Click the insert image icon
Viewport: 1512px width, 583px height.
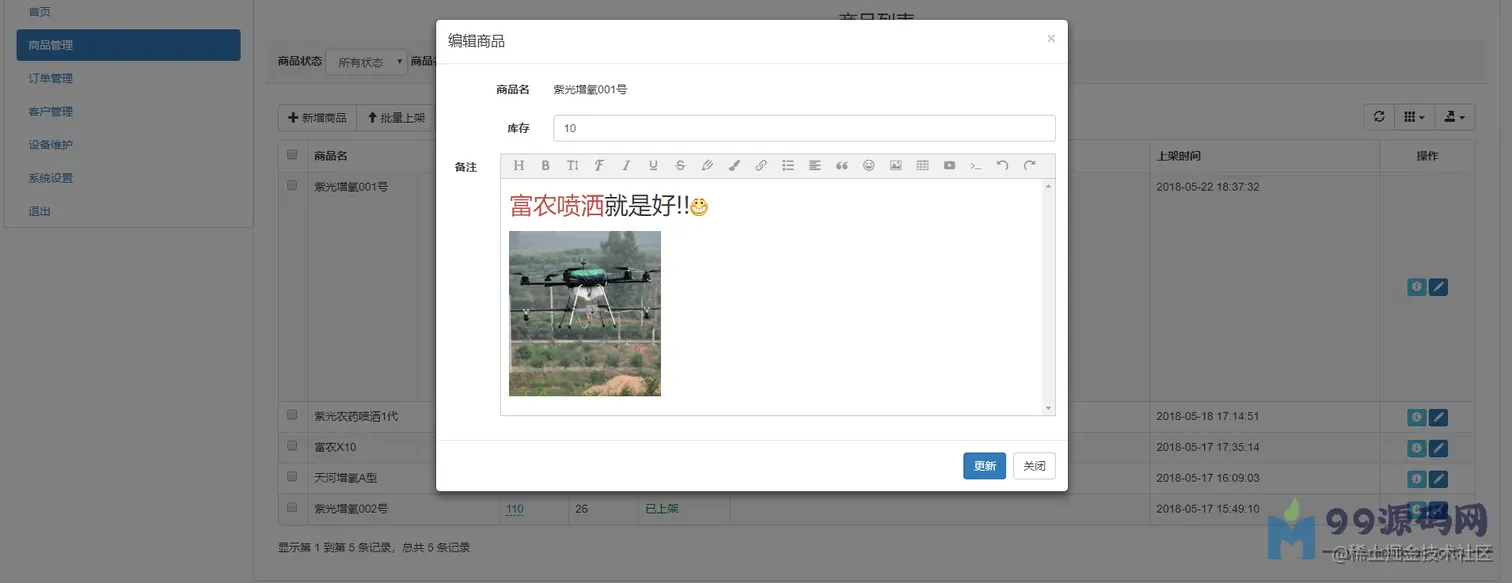pos(896,166)
